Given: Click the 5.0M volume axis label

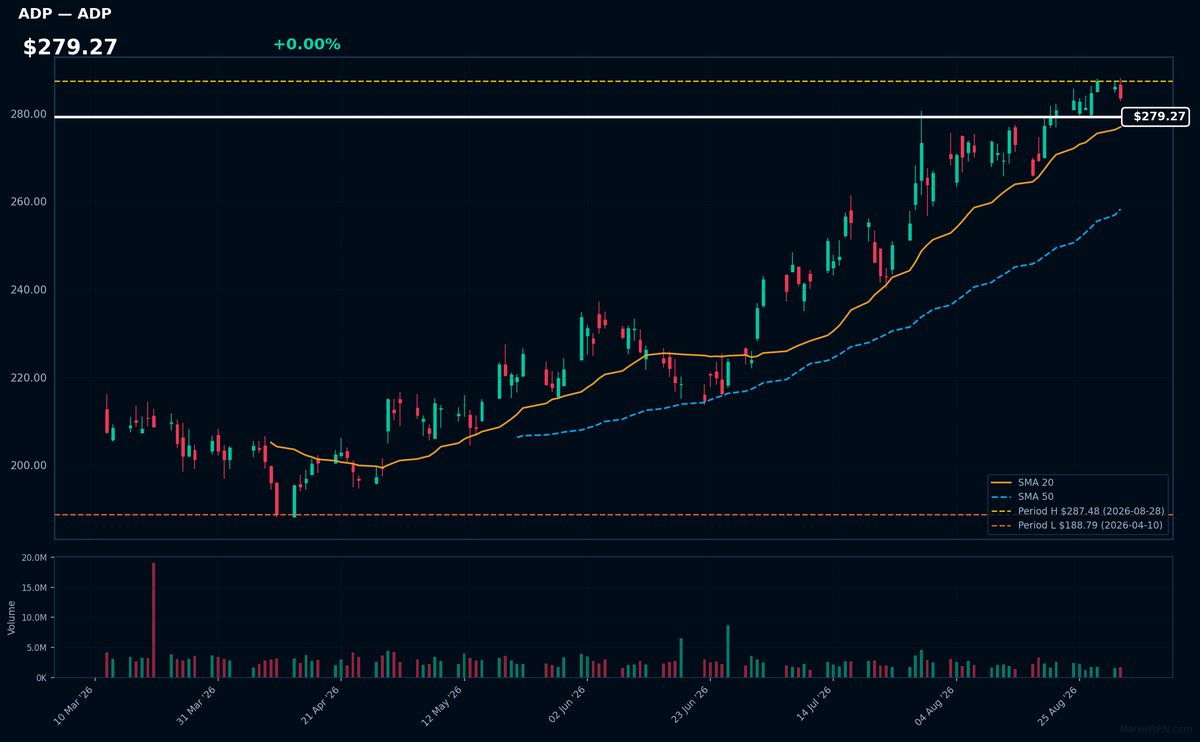Looking at the screenshot, I should coord(36,648).
